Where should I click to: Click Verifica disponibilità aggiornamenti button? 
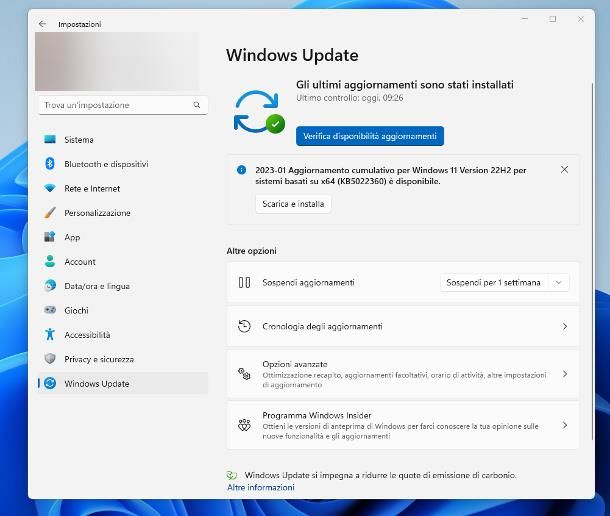point(370,136)
